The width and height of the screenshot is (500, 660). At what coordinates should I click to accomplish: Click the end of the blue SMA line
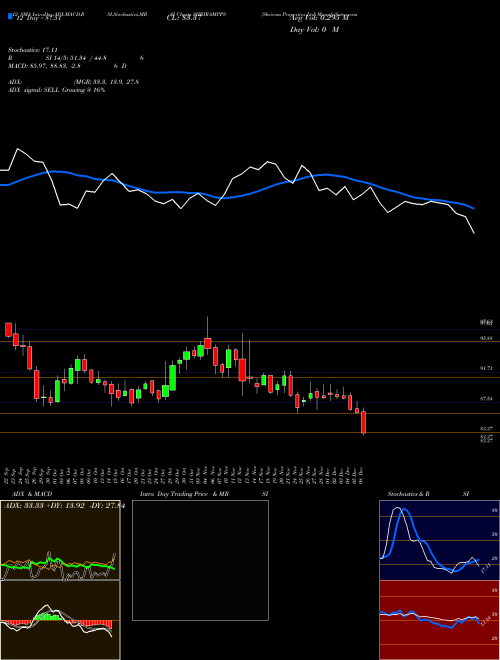pos(474,208)
